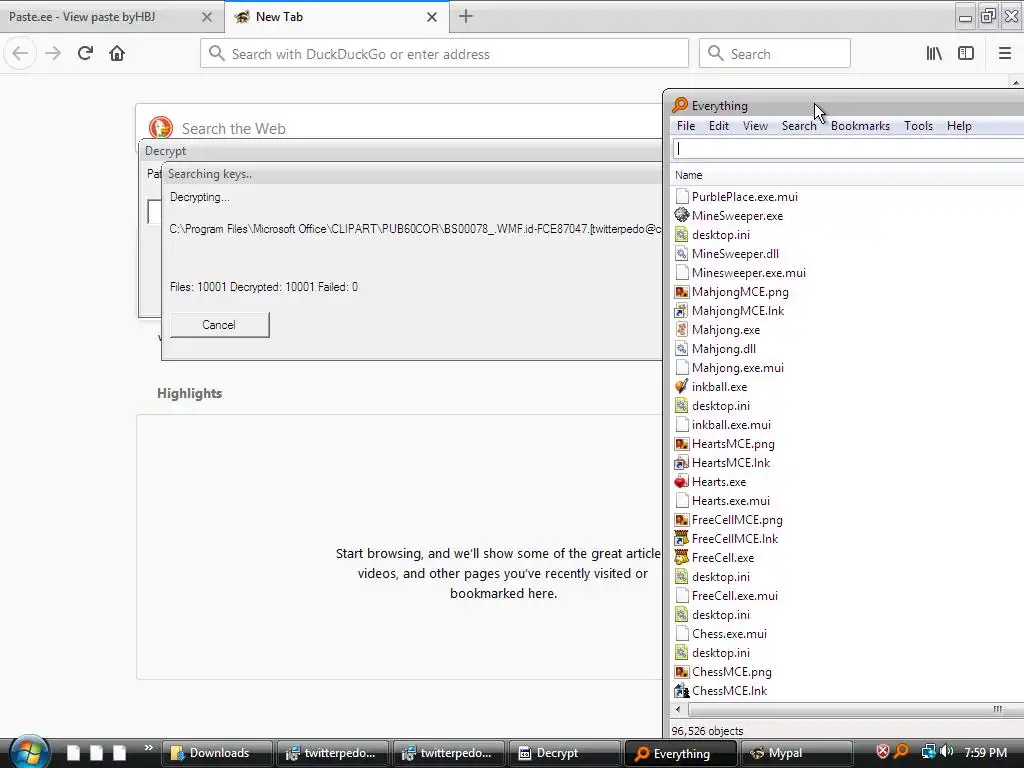Open Everything Tools menu
The image size is (1024, 768).
[918, 126]
